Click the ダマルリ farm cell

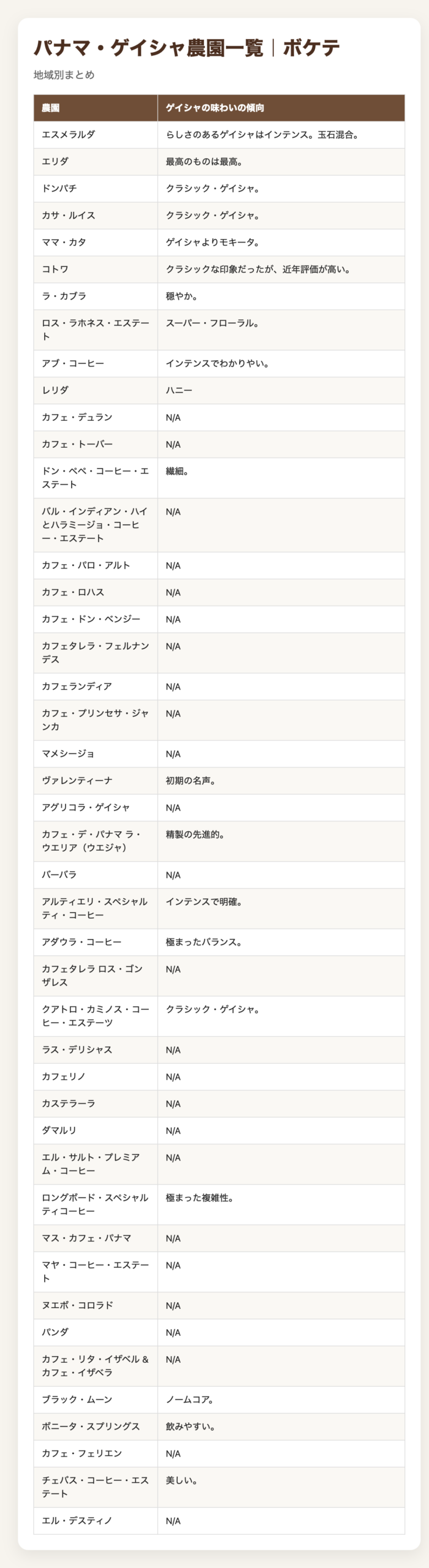point(59,1131)
